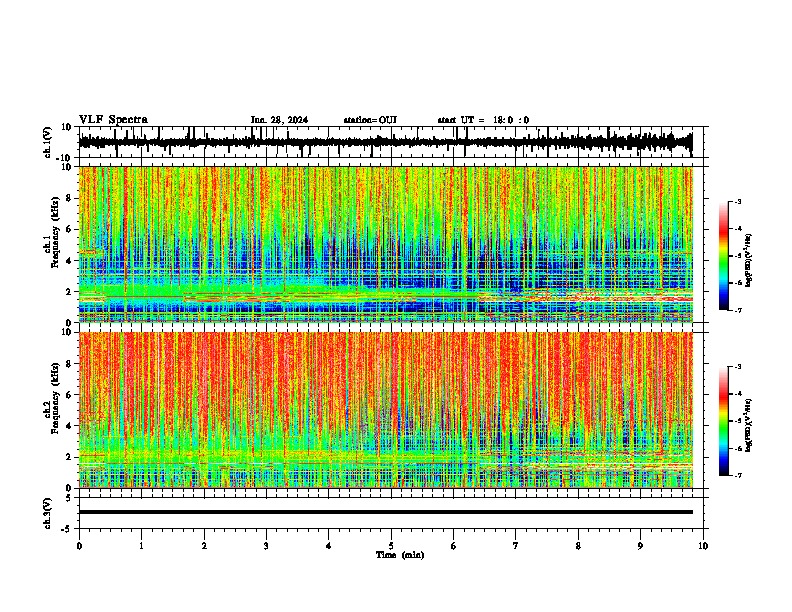Image resolution: width=792 pixels, height=612 pixels.
Task: Click the '6' time axis tick label
Action: point(454,546)
